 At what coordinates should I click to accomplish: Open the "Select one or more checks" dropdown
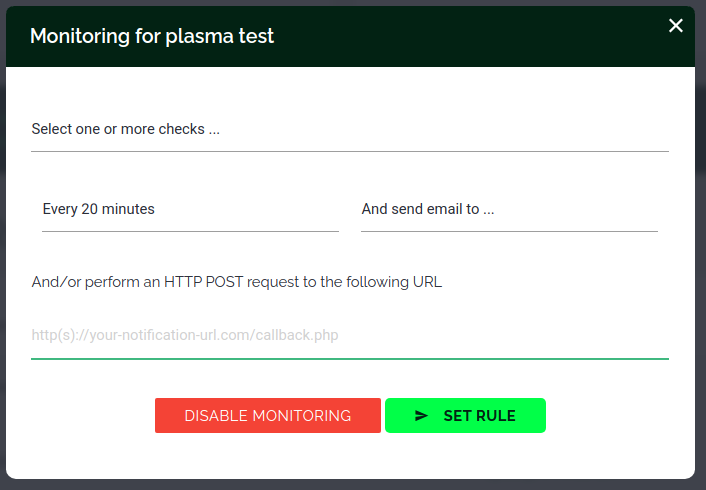(x=349, y=130)
